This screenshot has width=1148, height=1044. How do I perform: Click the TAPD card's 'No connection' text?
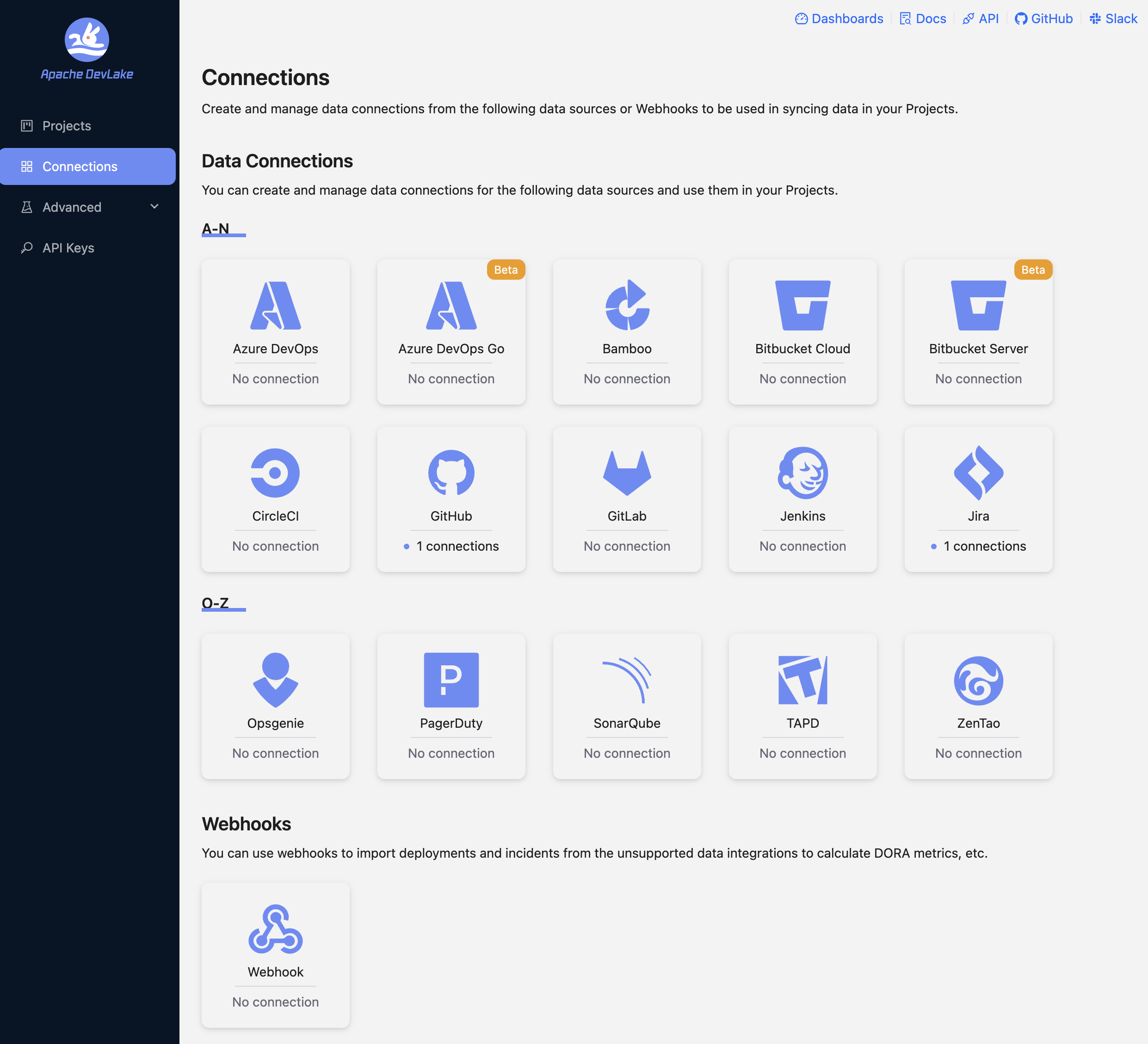(802, 753)
